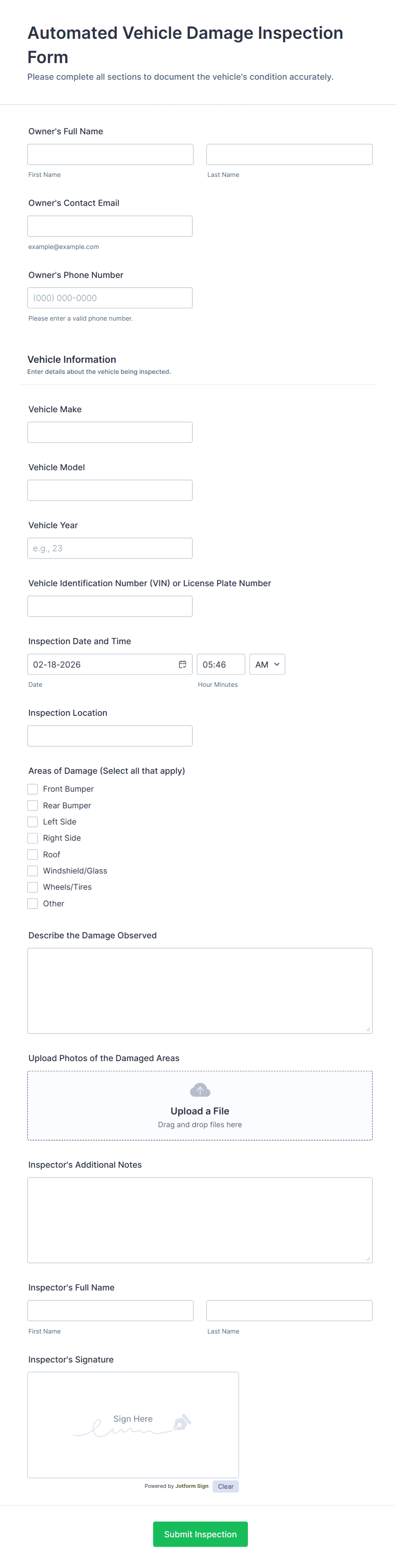
Task: Select the Right Side checkbox
Action: tap(33, 838)
